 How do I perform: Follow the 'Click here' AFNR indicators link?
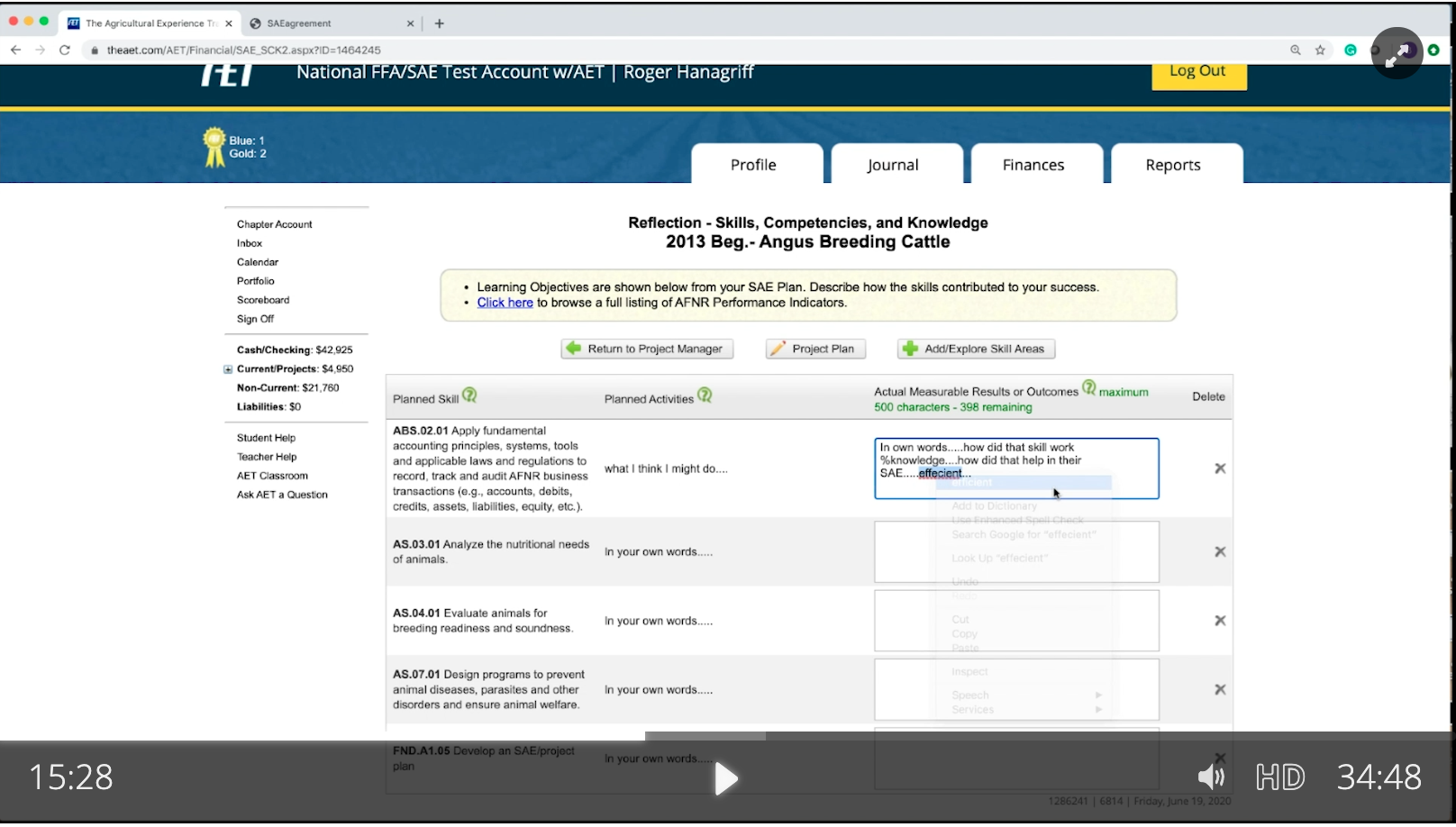[505, 303]
